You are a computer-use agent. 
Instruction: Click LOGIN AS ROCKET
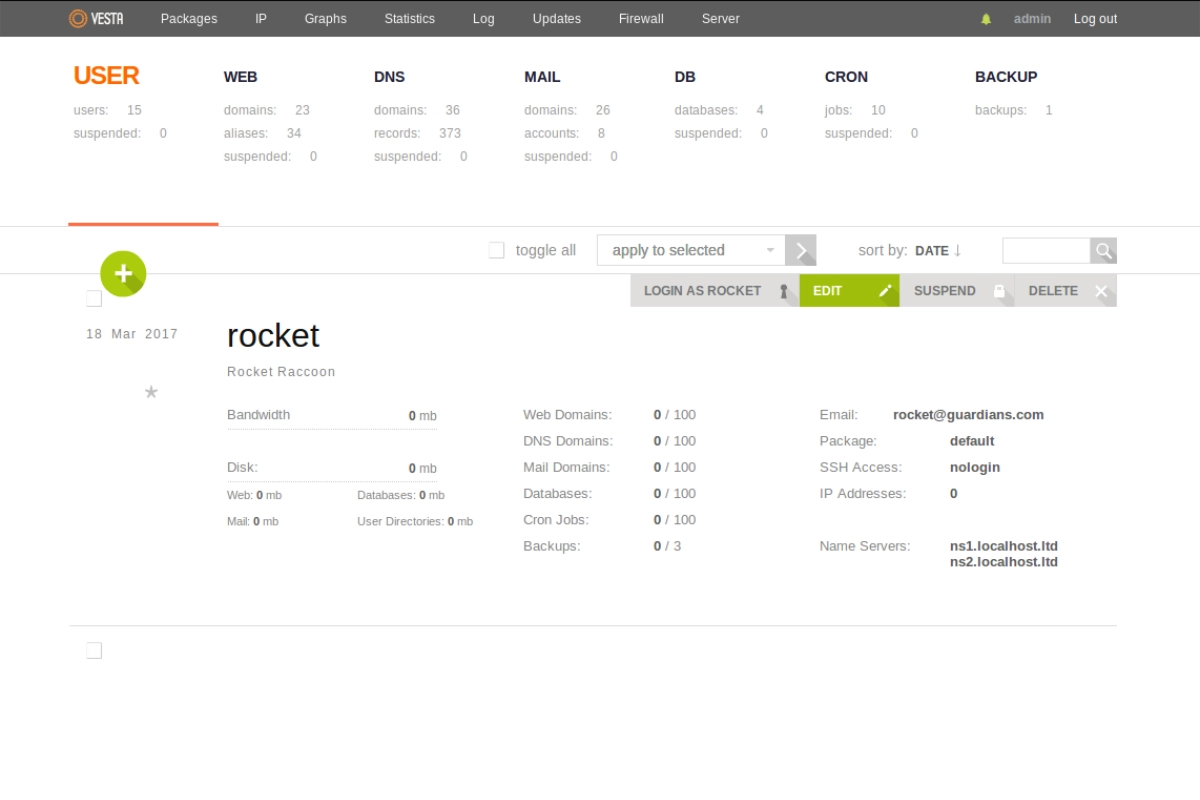pos(702,290)
